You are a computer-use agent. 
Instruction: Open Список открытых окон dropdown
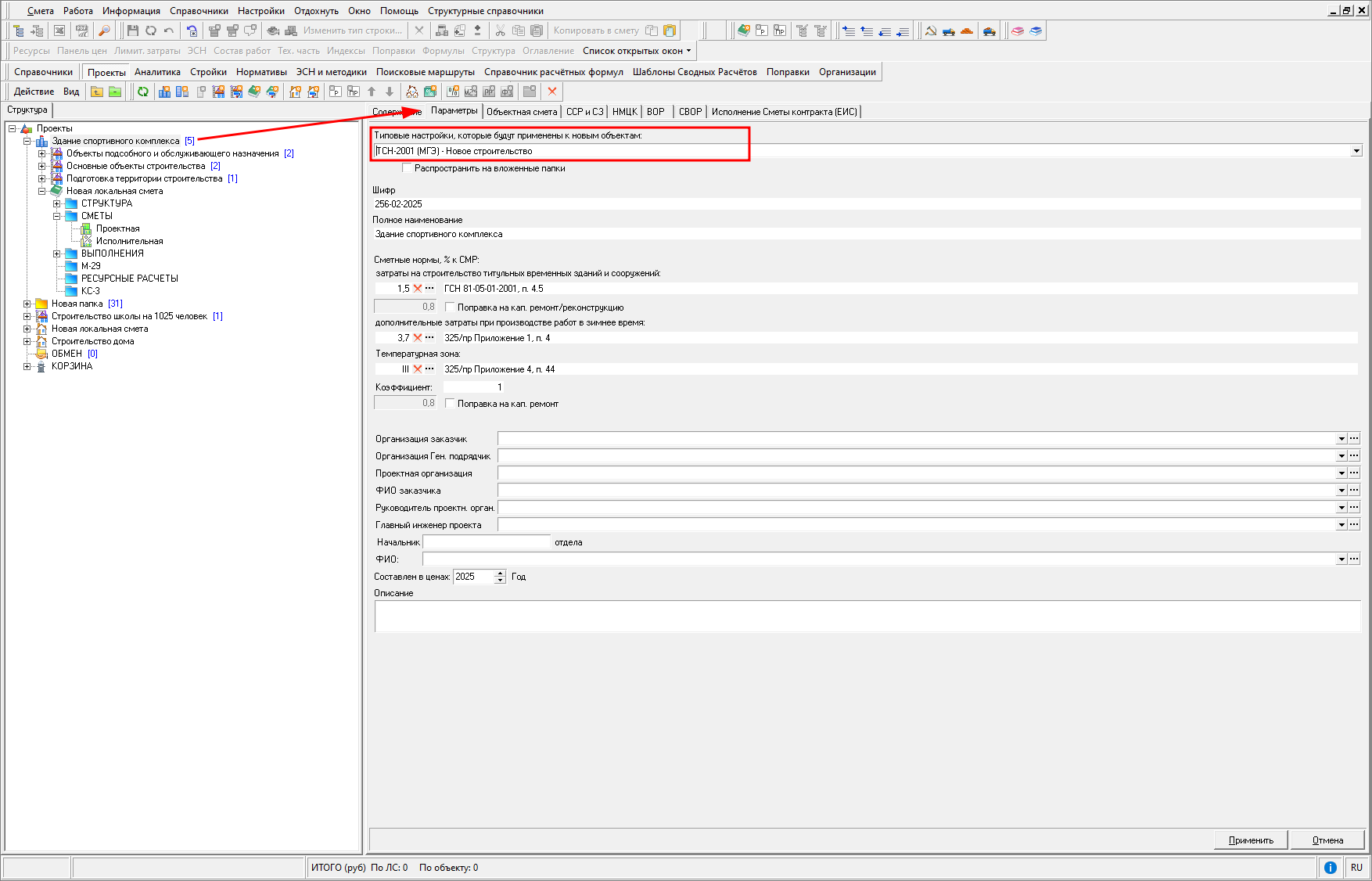point(638,51)
